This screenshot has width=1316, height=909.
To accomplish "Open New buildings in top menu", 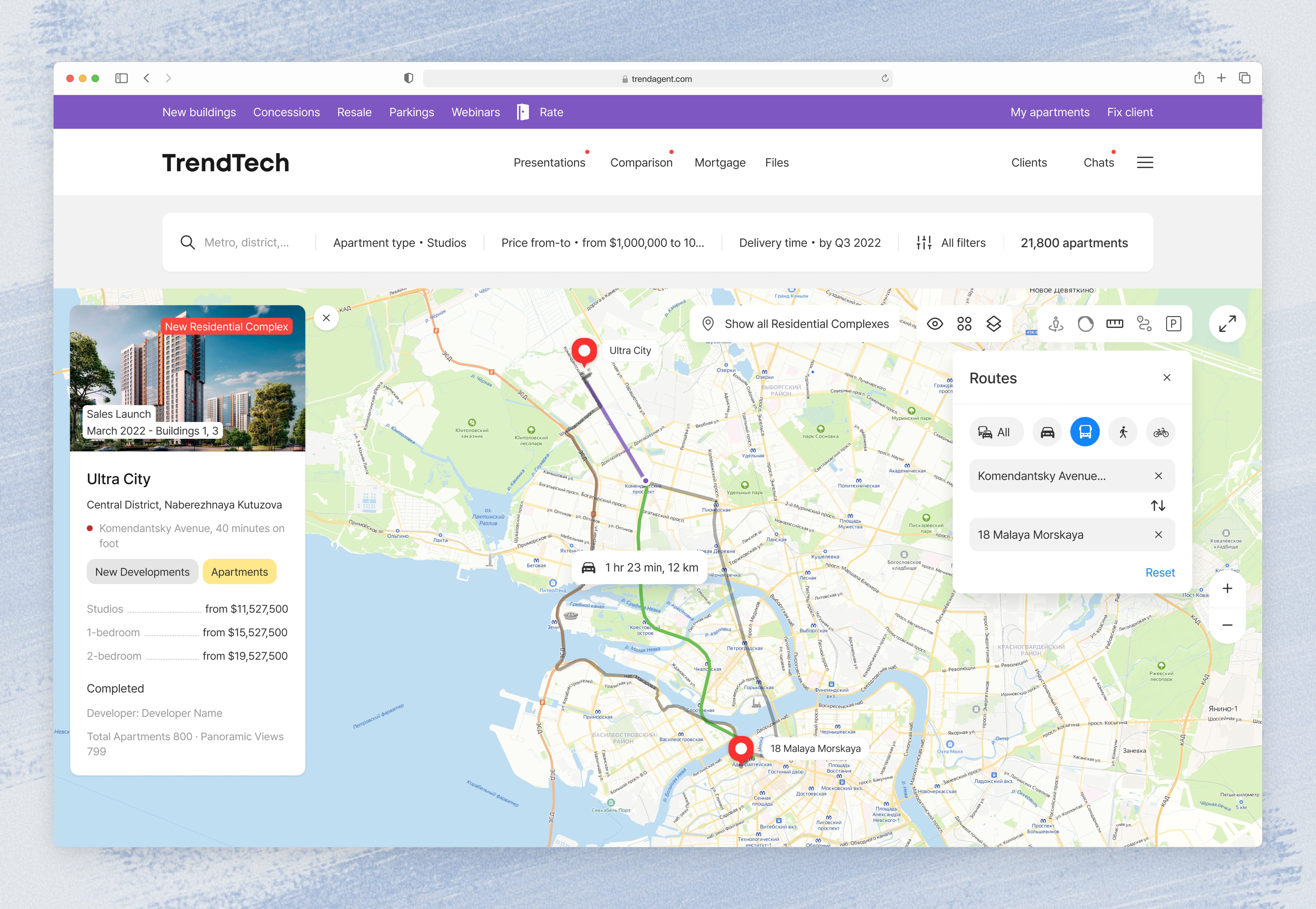I will (x=199, y=112).
